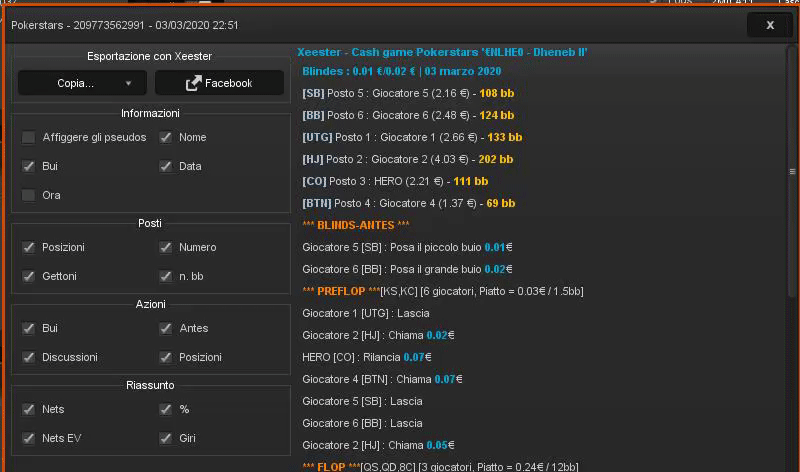Open the Copia... dropdown

[x=82, y=83]
